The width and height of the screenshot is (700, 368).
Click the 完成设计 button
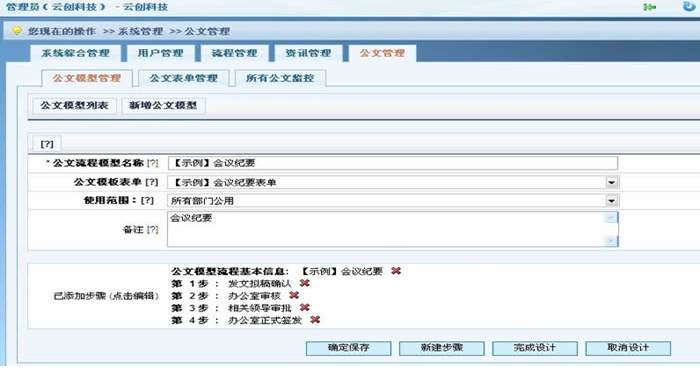[x=535, y=348]
